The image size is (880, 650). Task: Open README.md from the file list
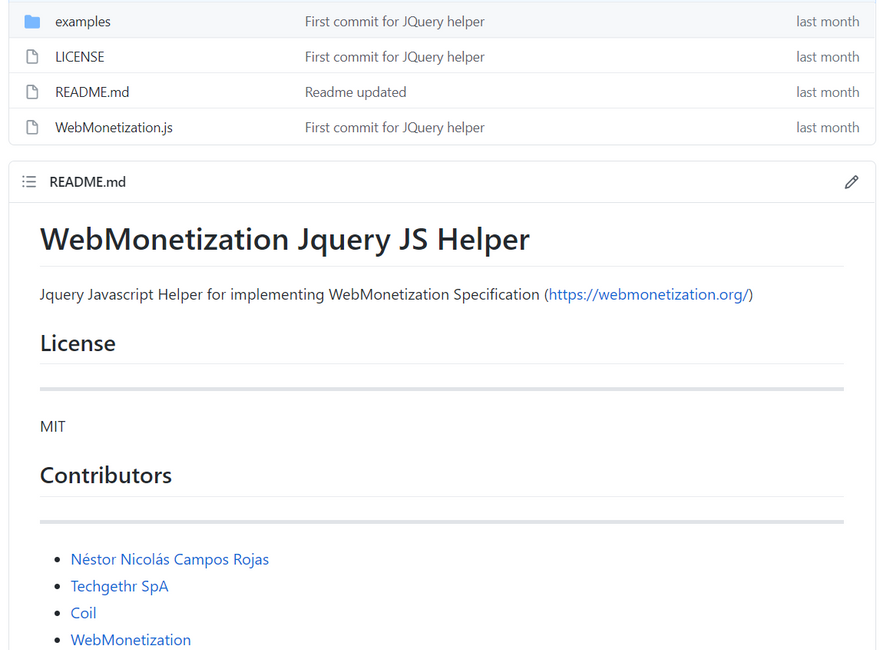click(92, 92)
